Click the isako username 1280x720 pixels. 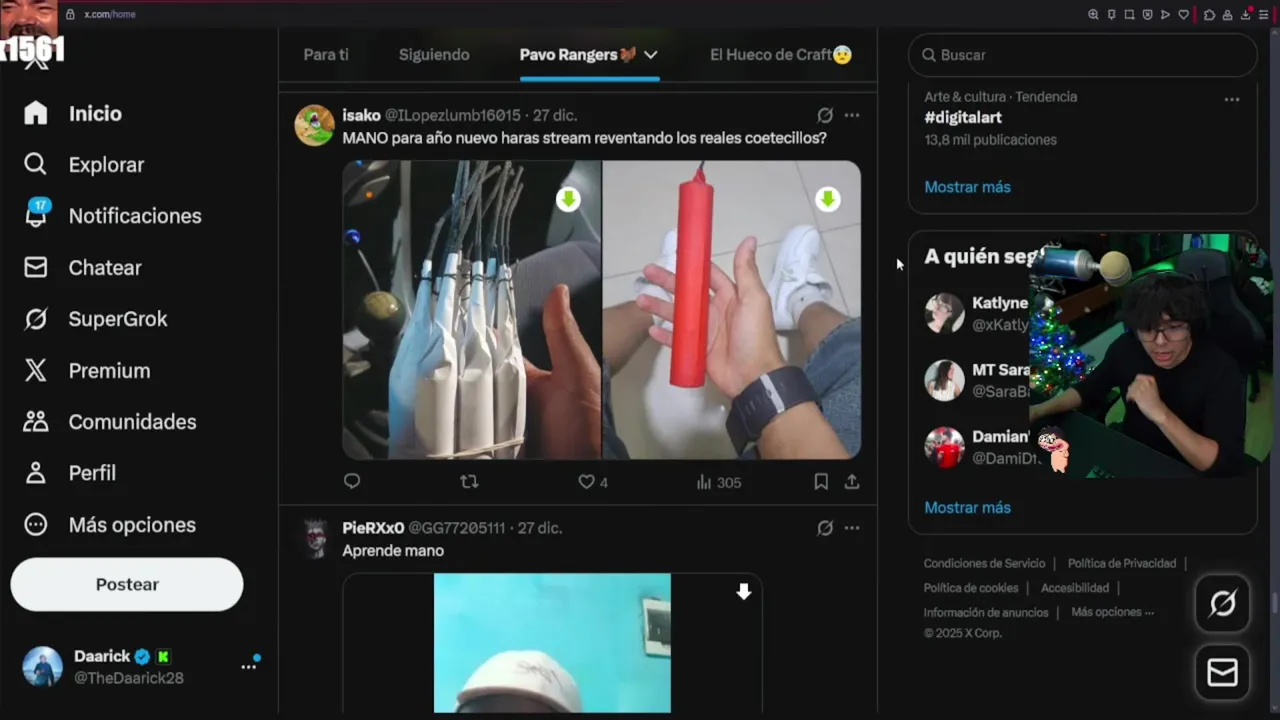pos(361,115)
